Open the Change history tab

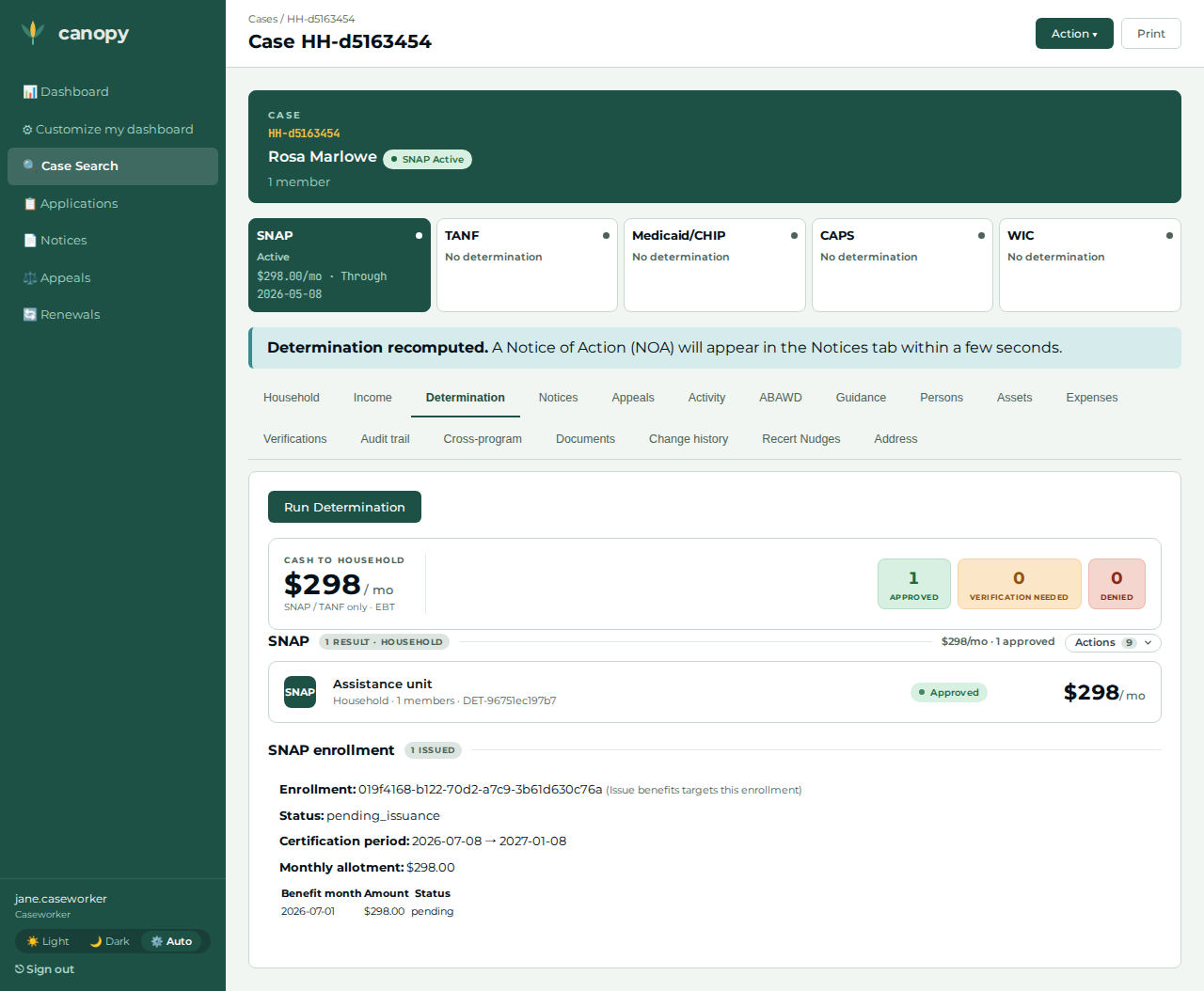pyautogui.click(x=689, y=439)
